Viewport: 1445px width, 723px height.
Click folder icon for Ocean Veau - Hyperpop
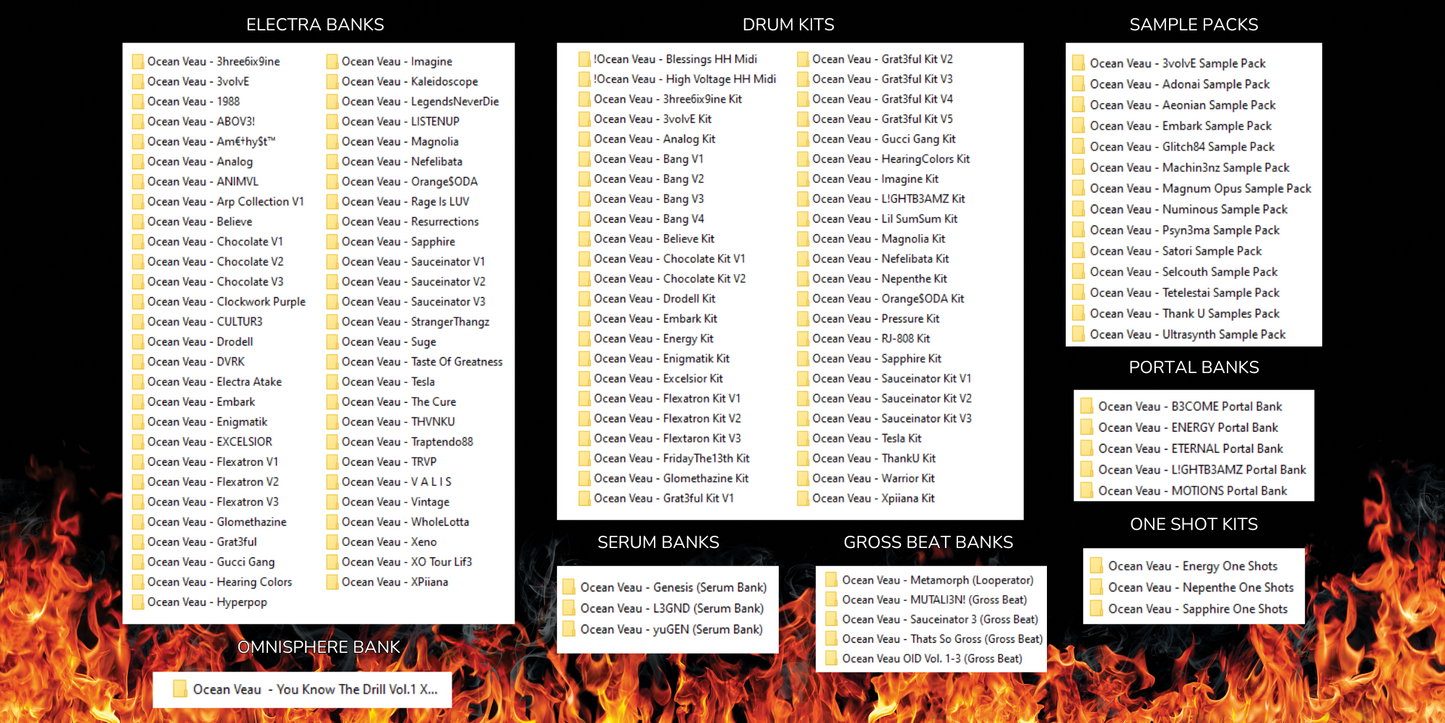pos(138,602)
